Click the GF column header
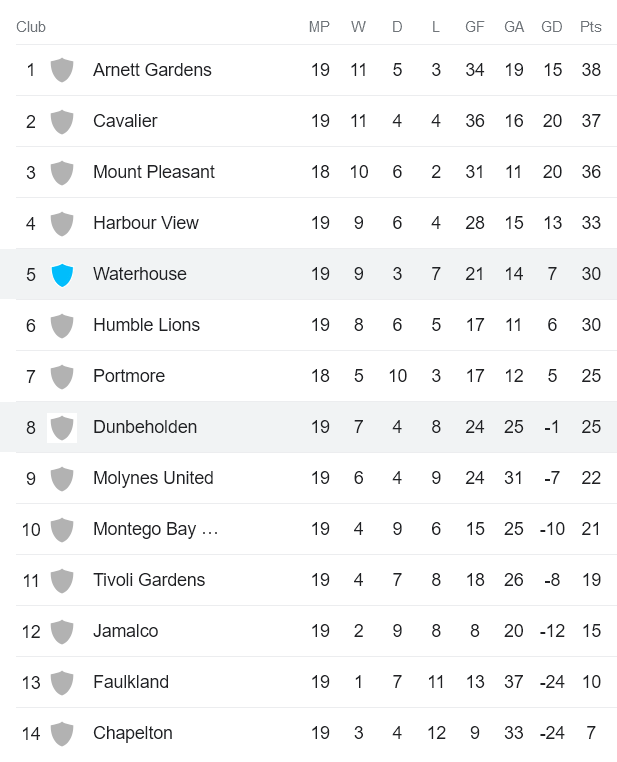617x762 pixels. tap(475, 27)
